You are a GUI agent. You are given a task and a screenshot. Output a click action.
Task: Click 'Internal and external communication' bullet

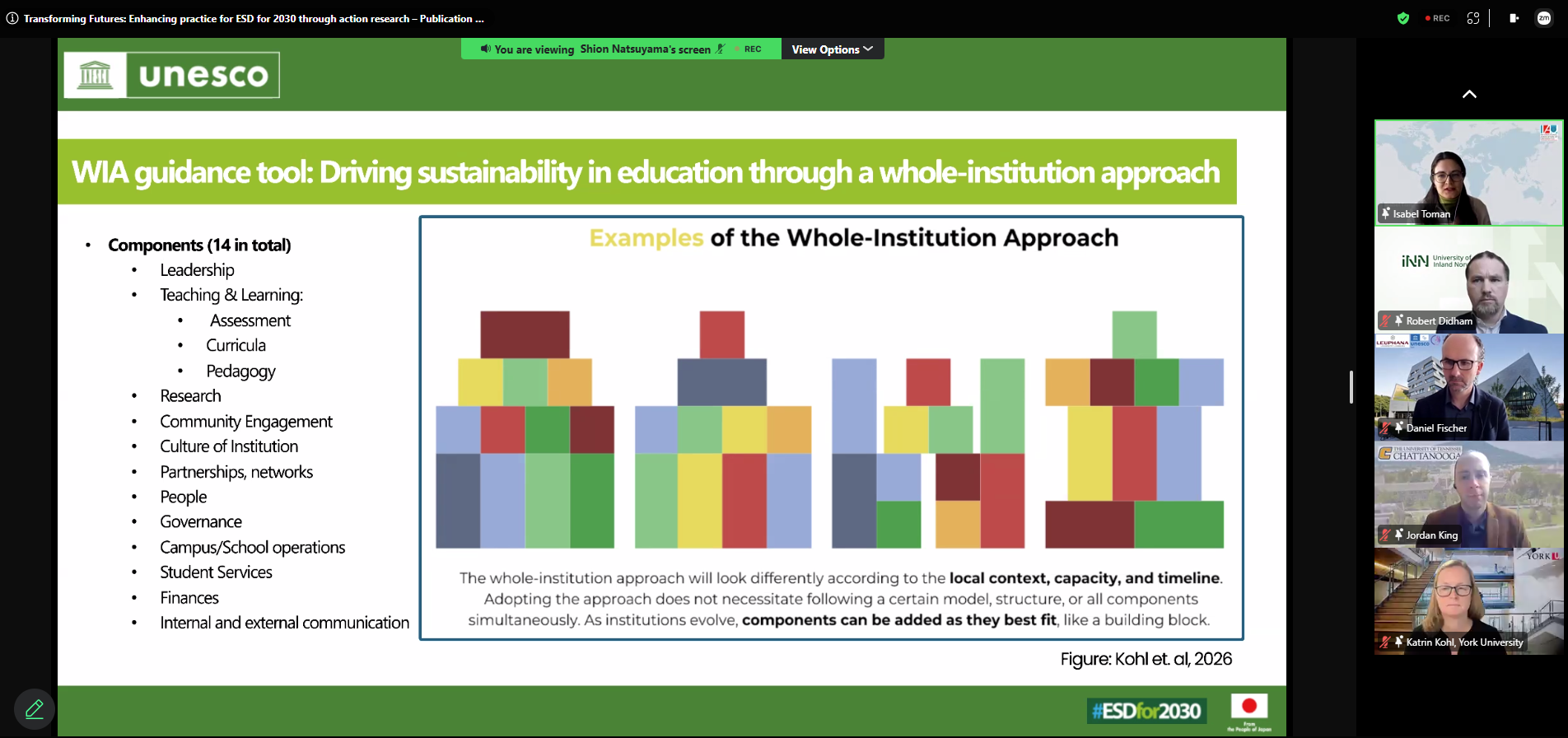click(x=284, y=623)
